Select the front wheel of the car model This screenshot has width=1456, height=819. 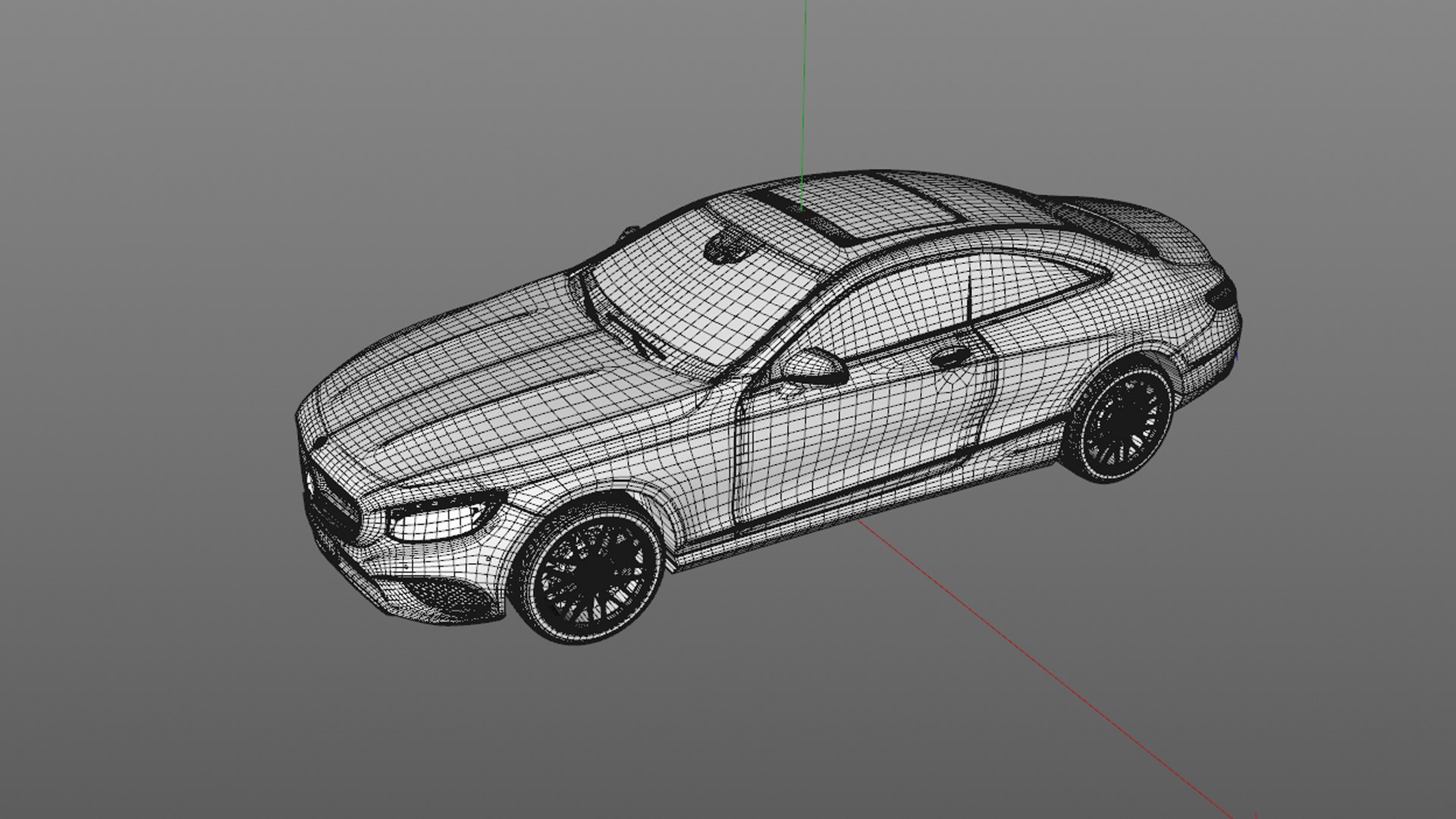[x=589, y=573]
